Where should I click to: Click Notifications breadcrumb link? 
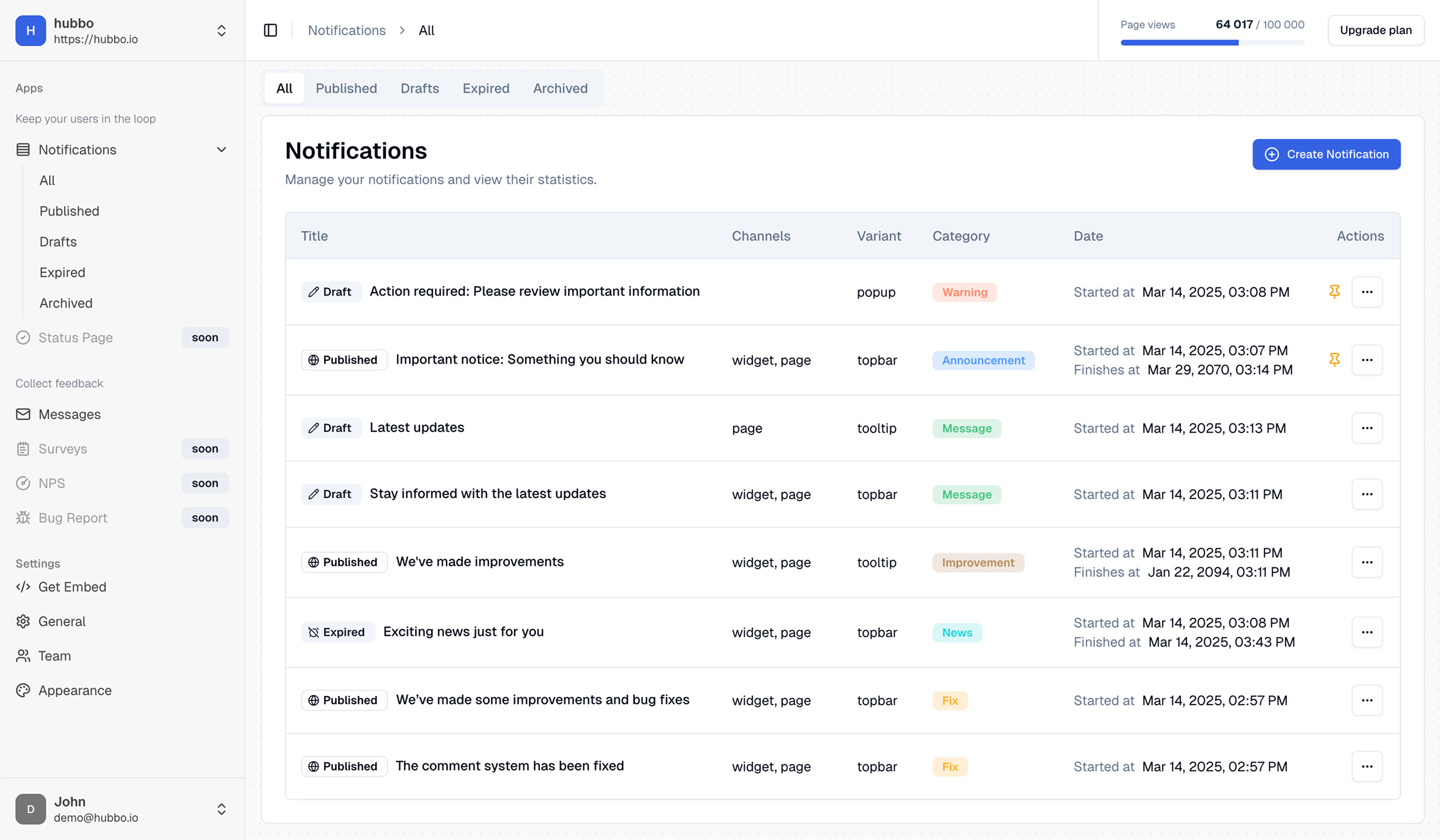[x=347, y=30]
